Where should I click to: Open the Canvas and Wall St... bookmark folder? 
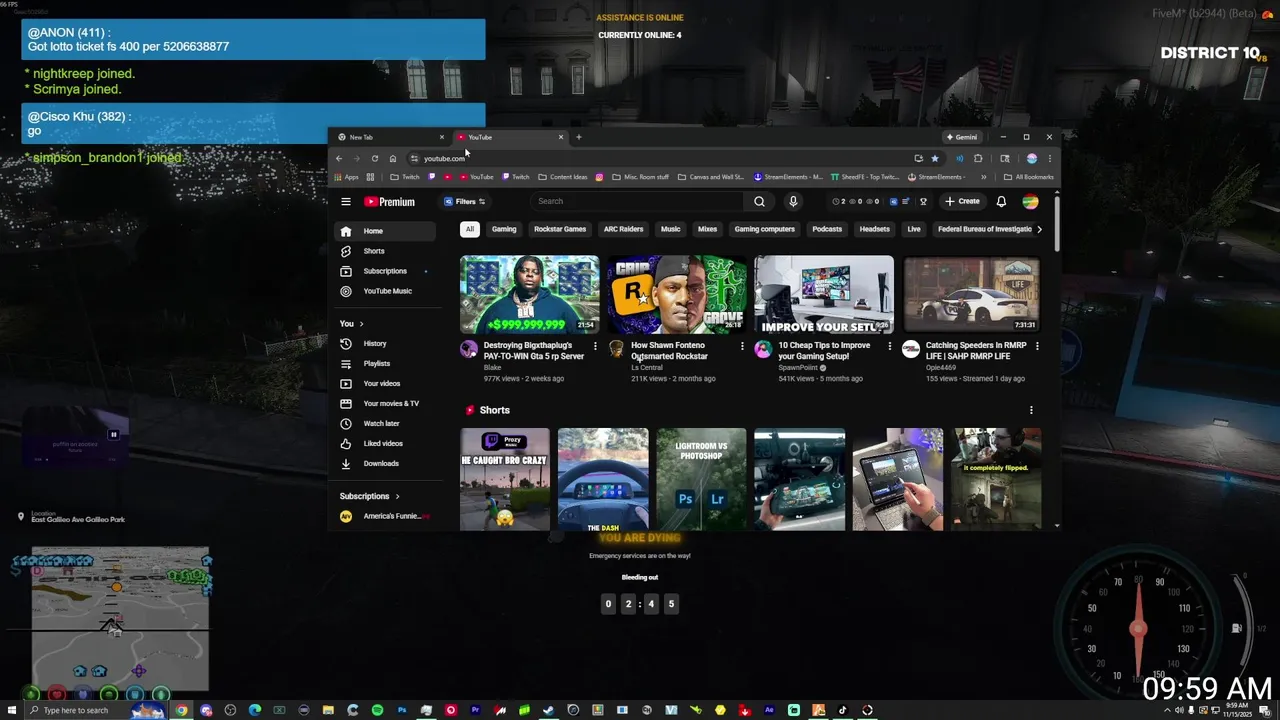[711, 177]
